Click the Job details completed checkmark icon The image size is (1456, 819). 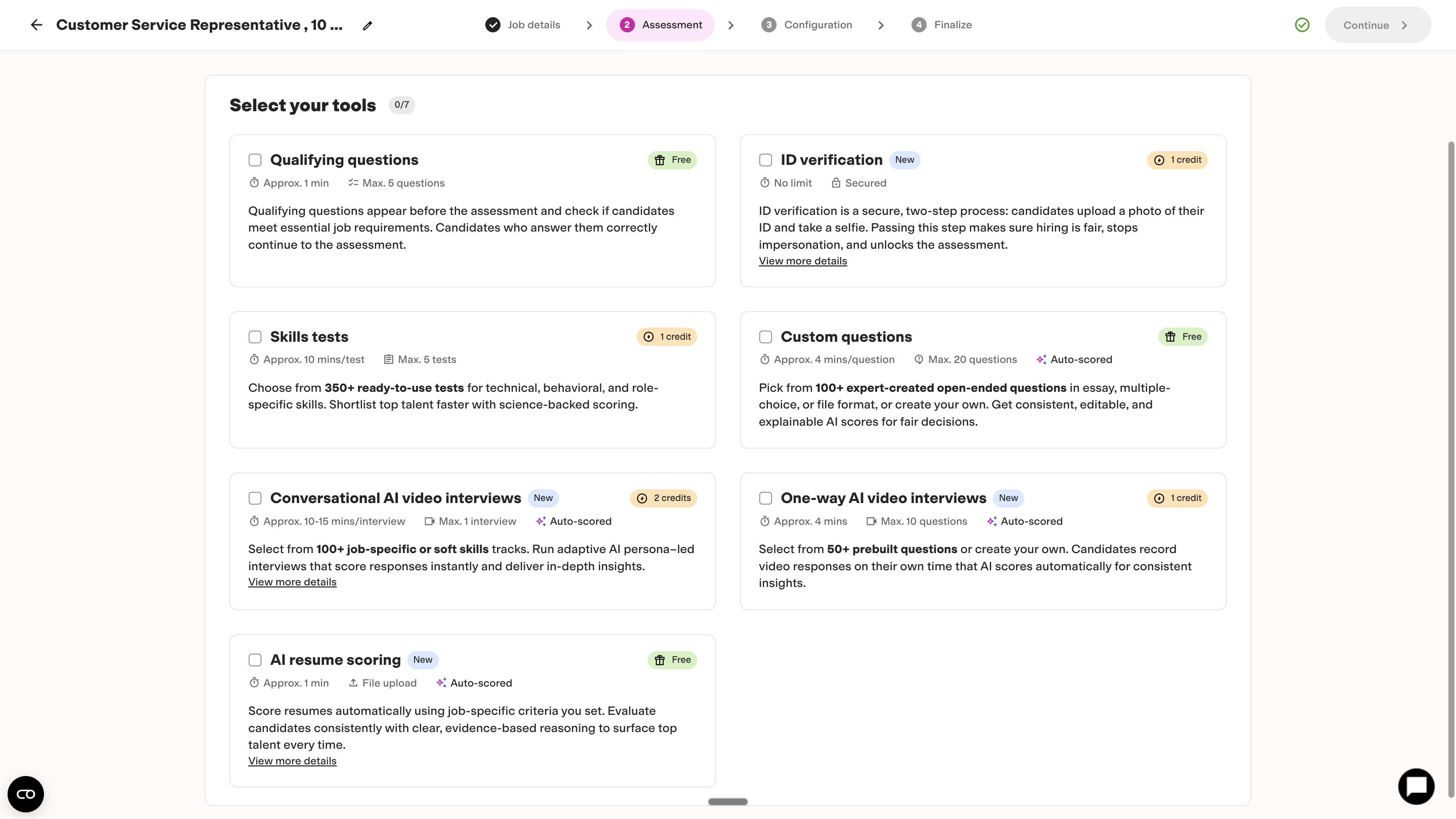click(493, 25)
